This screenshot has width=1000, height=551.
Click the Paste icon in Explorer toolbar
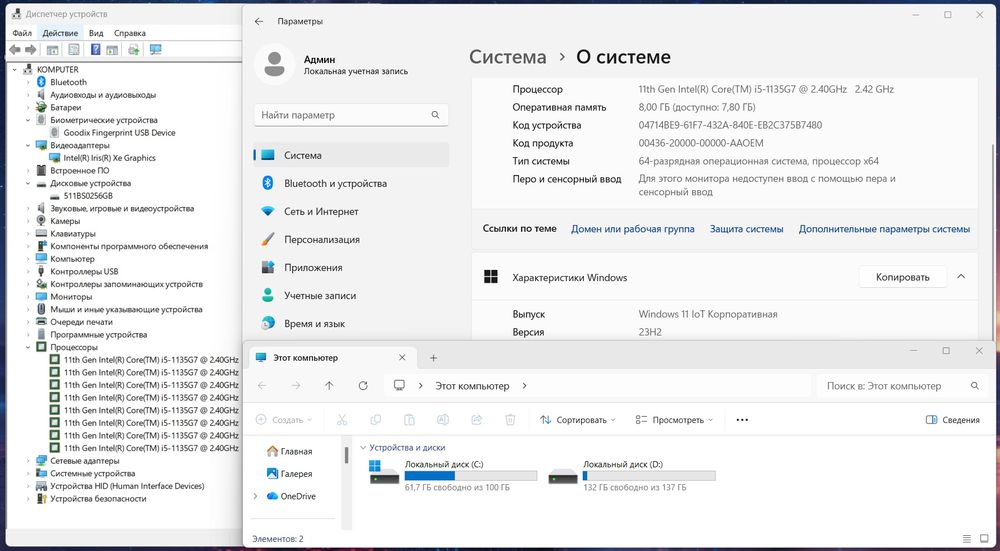click(409, 420)
